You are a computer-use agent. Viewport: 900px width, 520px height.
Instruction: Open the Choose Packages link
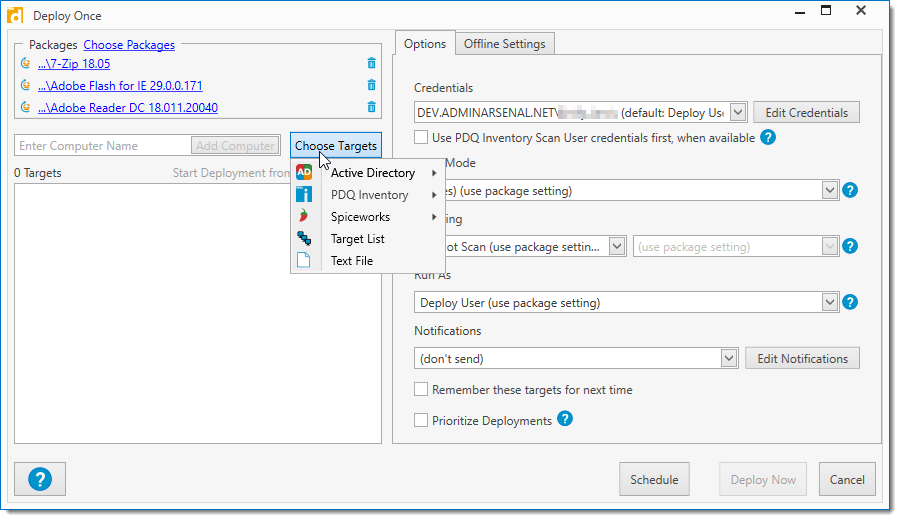point(129,45)
